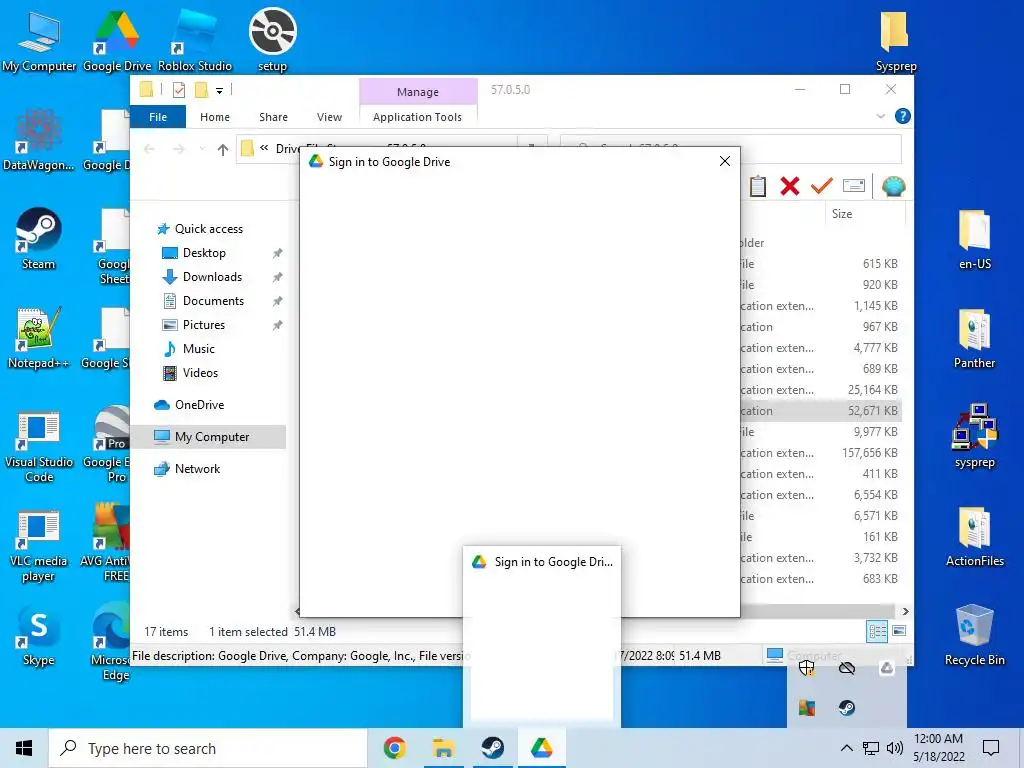Open Desktop in the navigation pane
Screen dimensions: 1024x768
pos(204,253)
